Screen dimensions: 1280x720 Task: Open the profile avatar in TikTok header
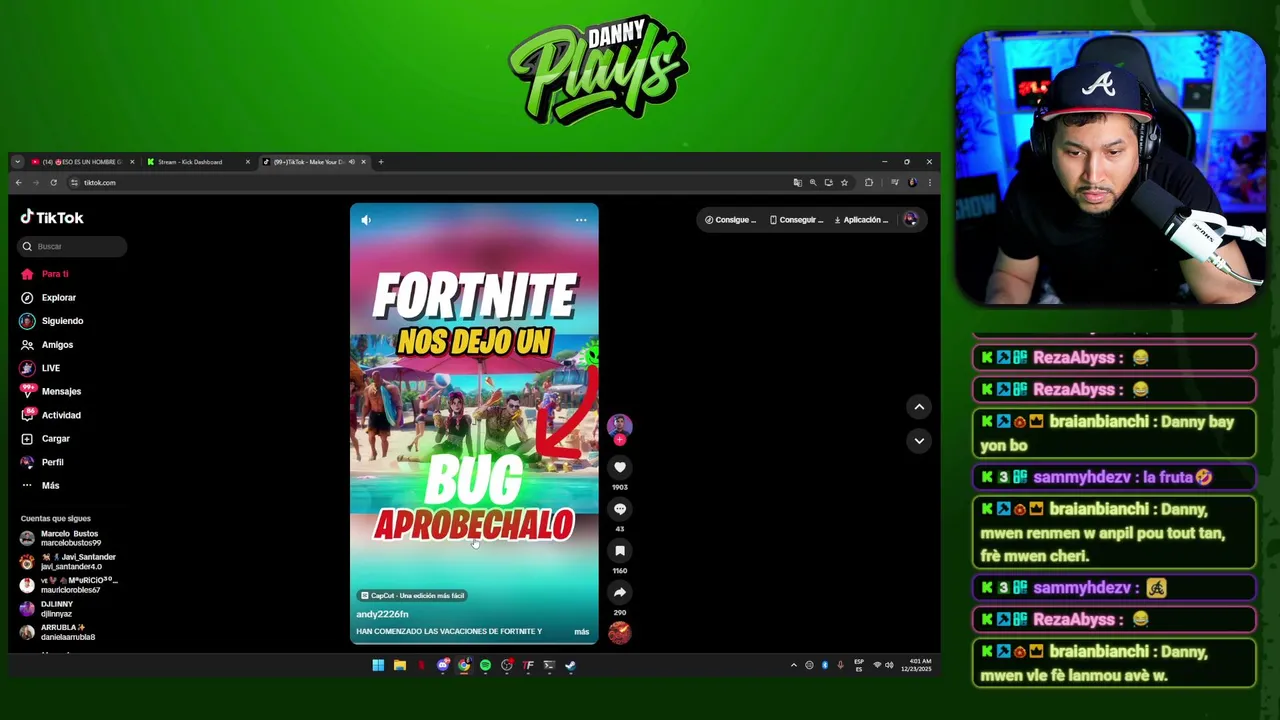point(911,219)
